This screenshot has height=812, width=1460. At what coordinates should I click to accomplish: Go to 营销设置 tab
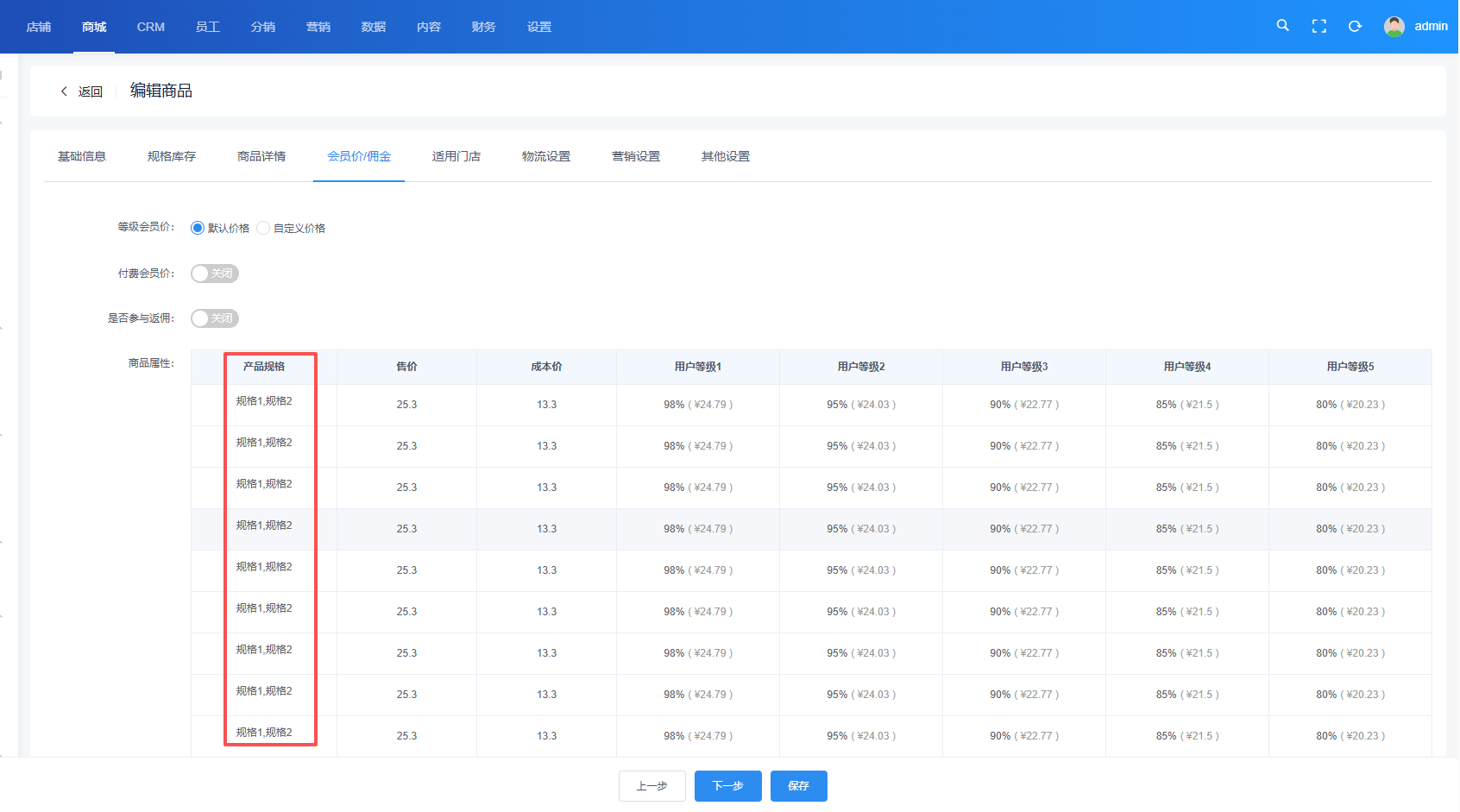(x=635, y=156)
